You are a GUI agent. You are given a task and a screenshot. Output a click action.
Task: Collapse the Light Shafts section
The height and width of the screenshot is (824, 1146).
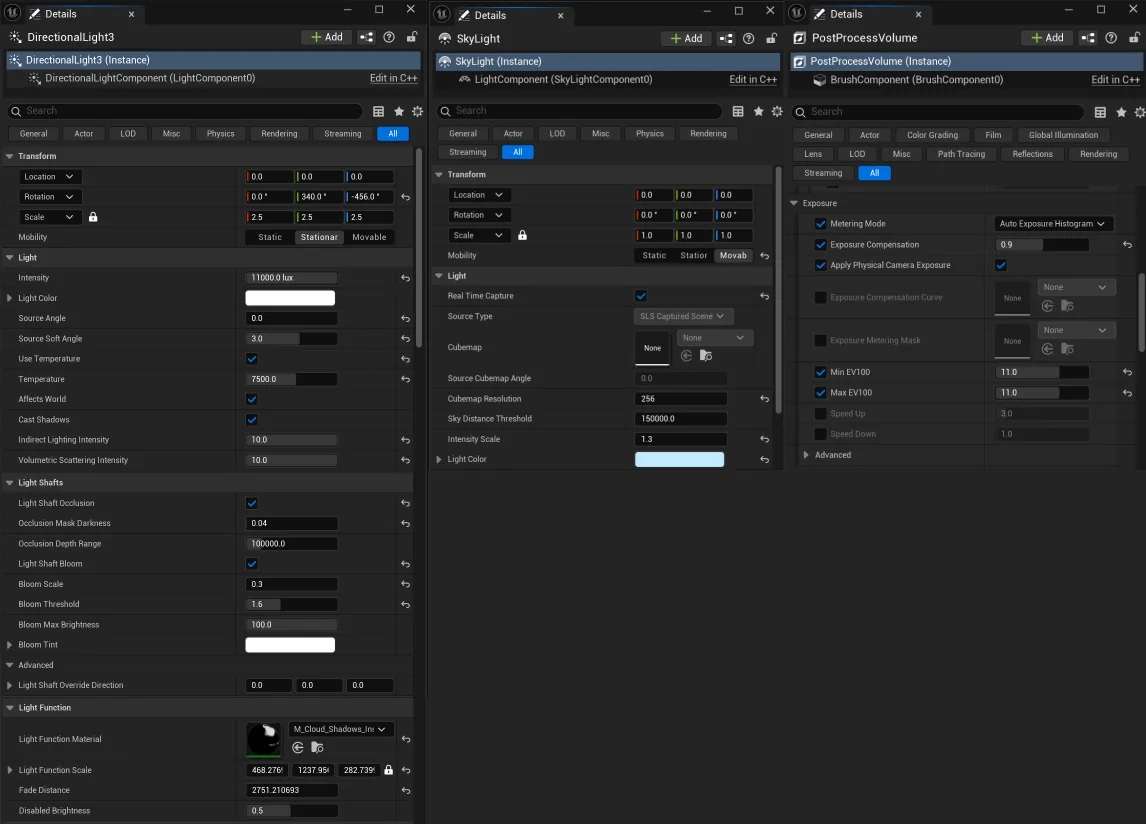[x=10, y=483]
